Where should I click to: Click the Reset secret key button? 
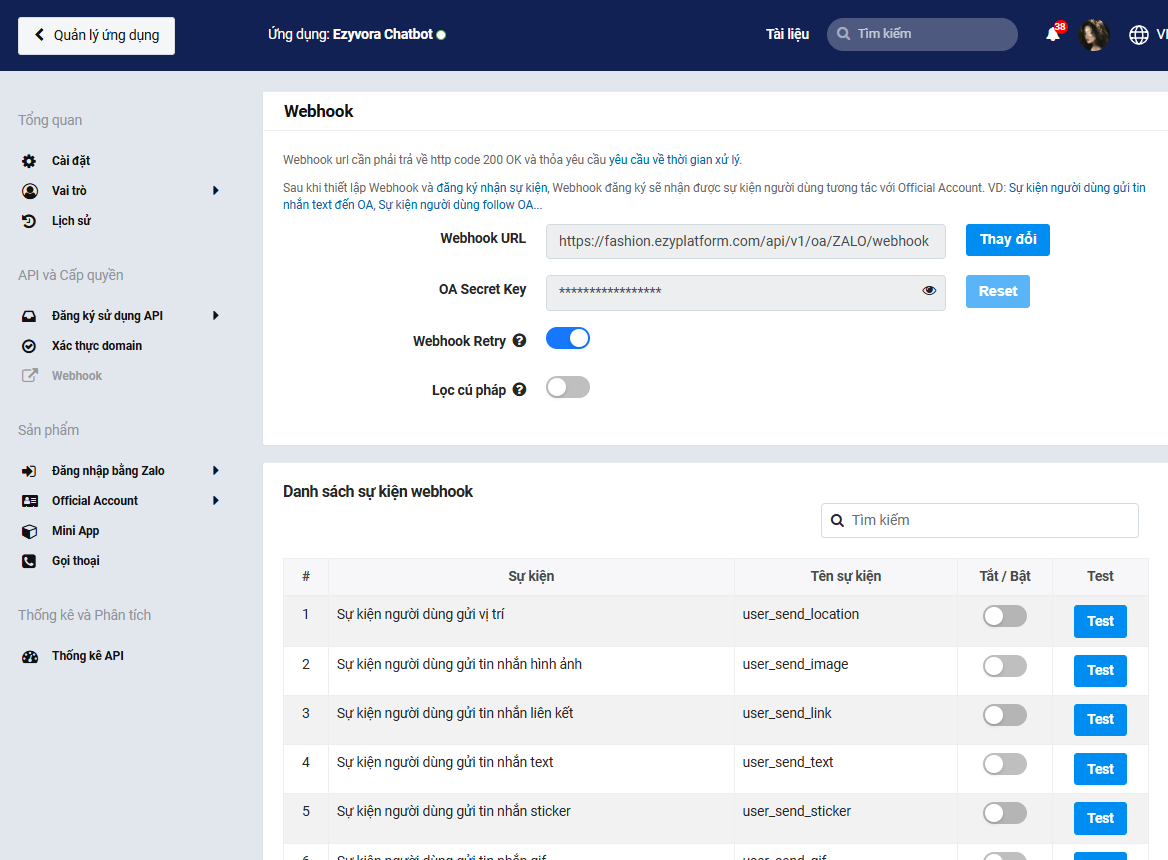pos(998,291)
